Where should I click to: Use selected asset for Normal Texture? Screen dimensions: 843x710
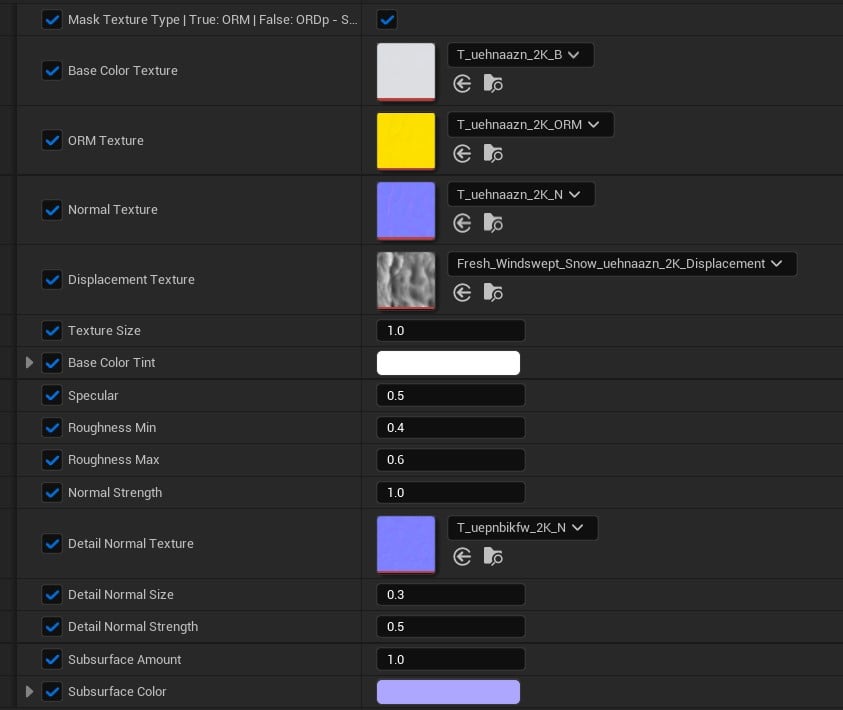click(462, 223)
